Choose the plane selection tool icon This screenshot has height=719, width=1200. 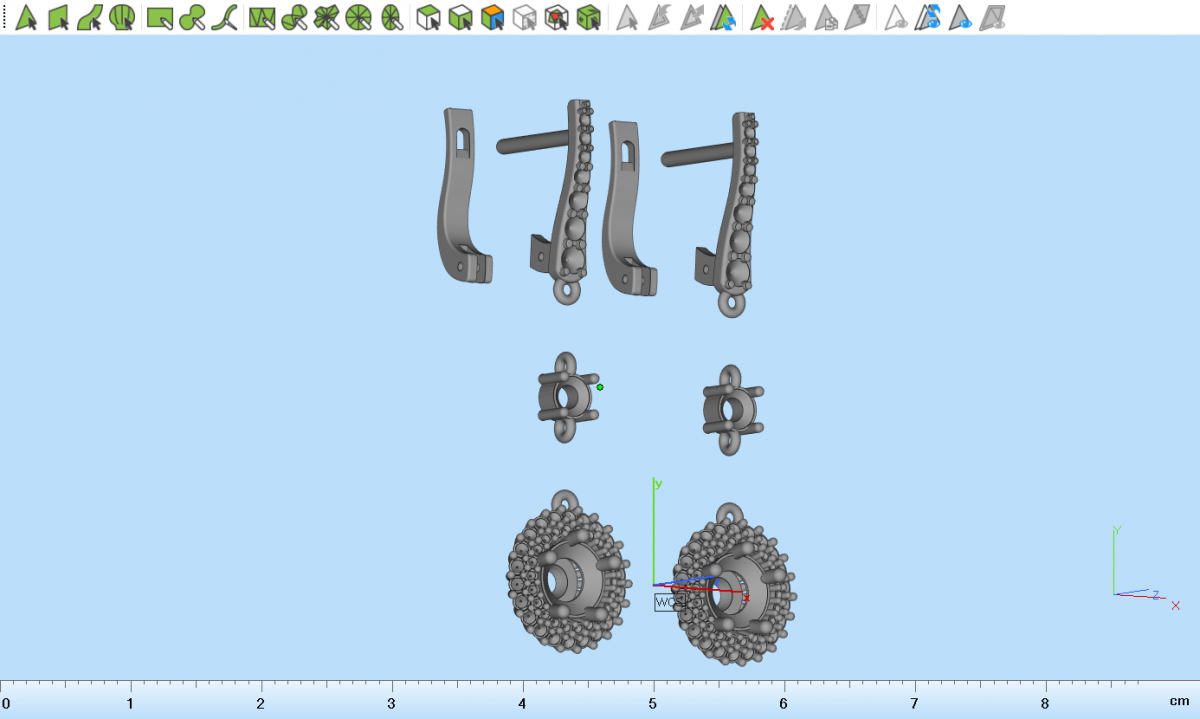pyautogui.click(x=58, y=17)
